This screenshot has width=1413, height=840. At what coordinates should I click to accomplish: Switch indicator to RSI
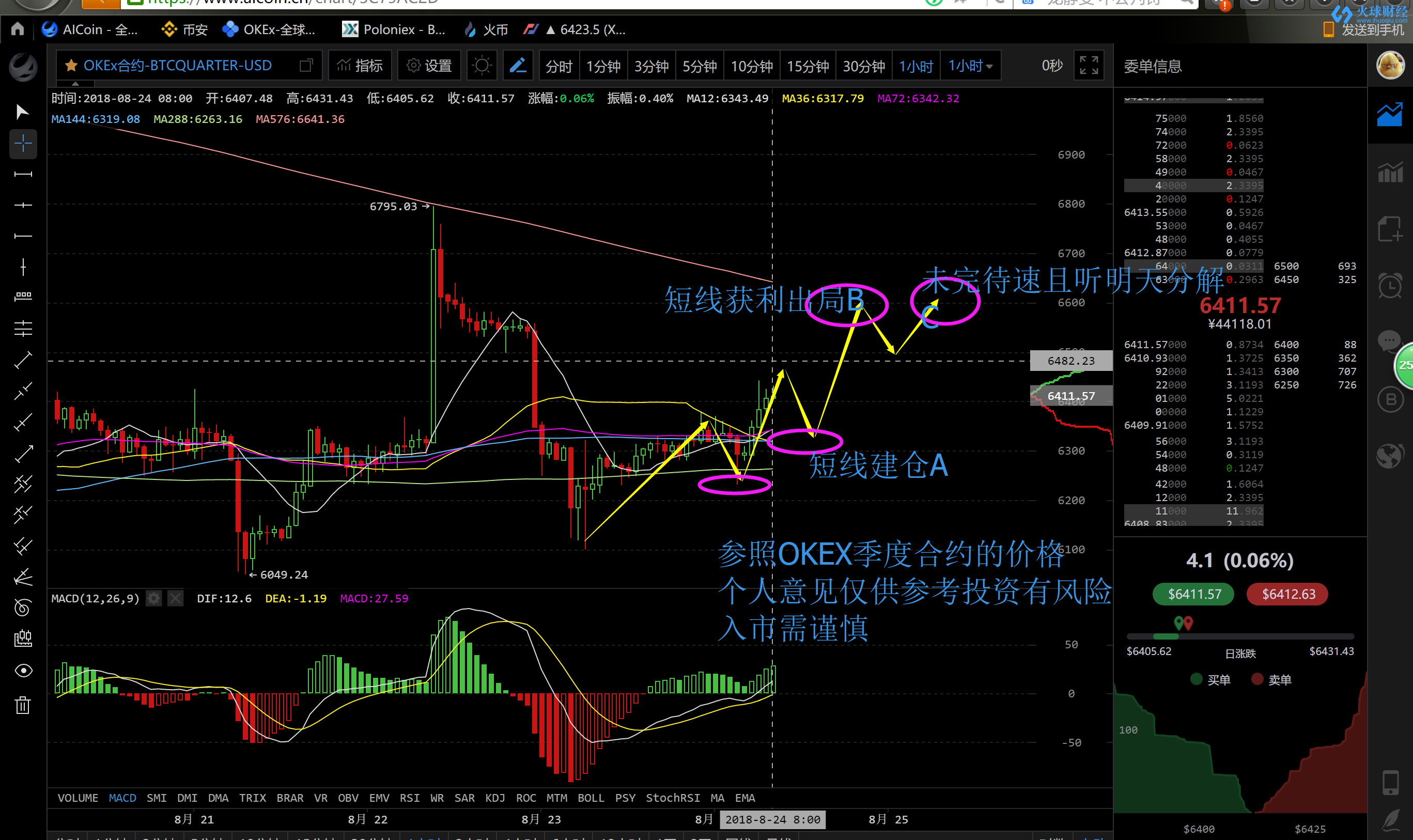coord(409,798)
